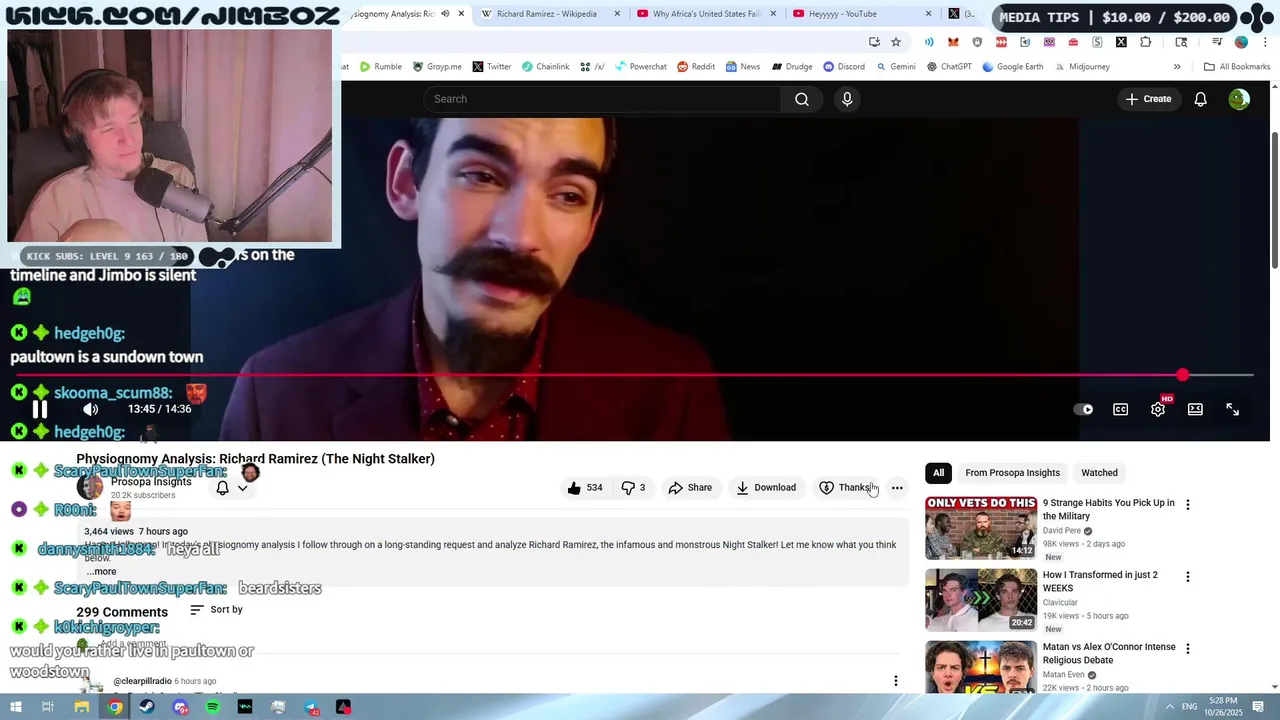Image resolution: width=1280 pixels, height=720 pixels.
Task: Open the Windows Start menu
Action: pos(16,707)
